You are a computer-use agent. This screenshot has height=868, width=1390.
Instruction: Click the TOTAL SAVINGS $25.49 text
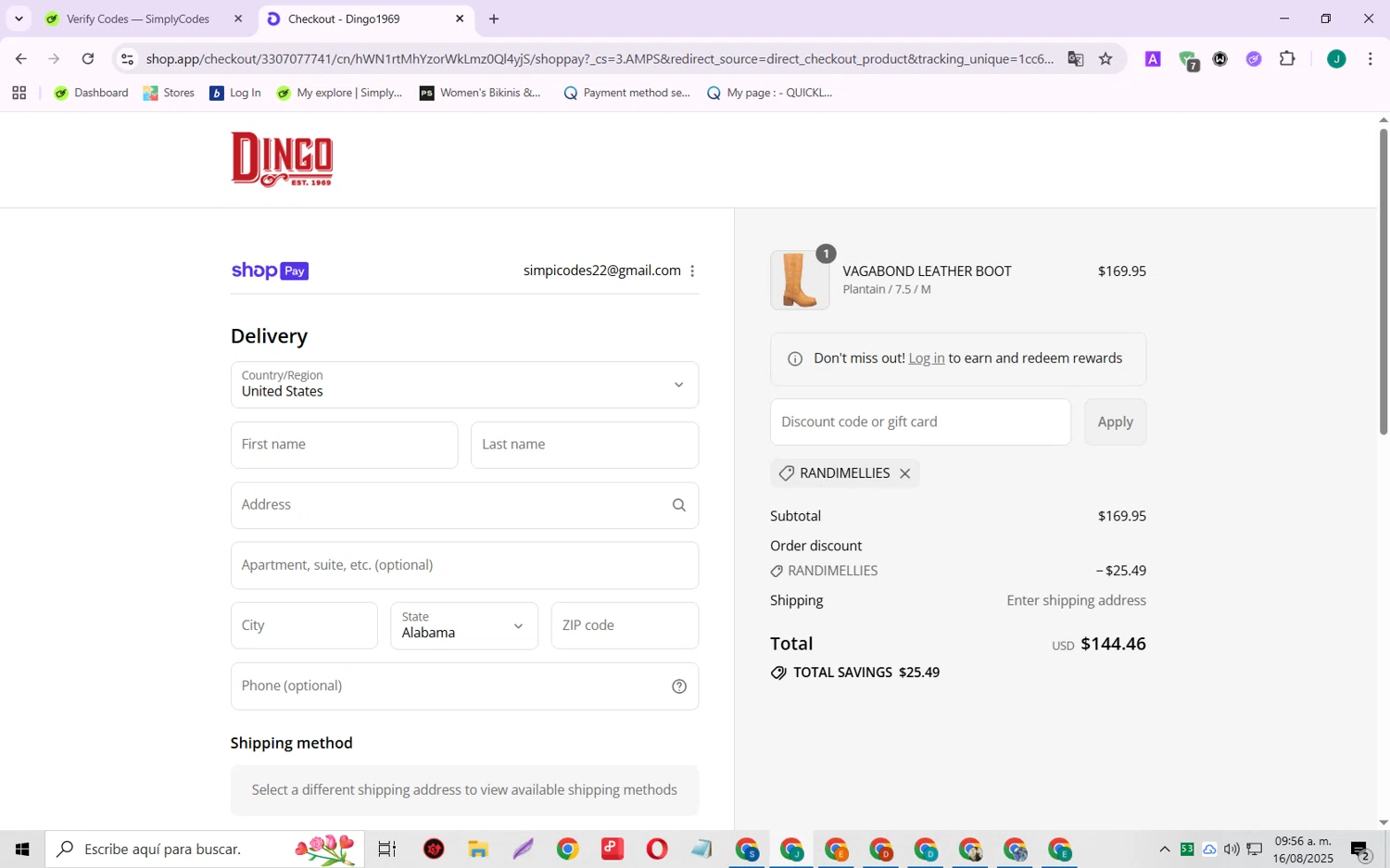coord(866,673)
